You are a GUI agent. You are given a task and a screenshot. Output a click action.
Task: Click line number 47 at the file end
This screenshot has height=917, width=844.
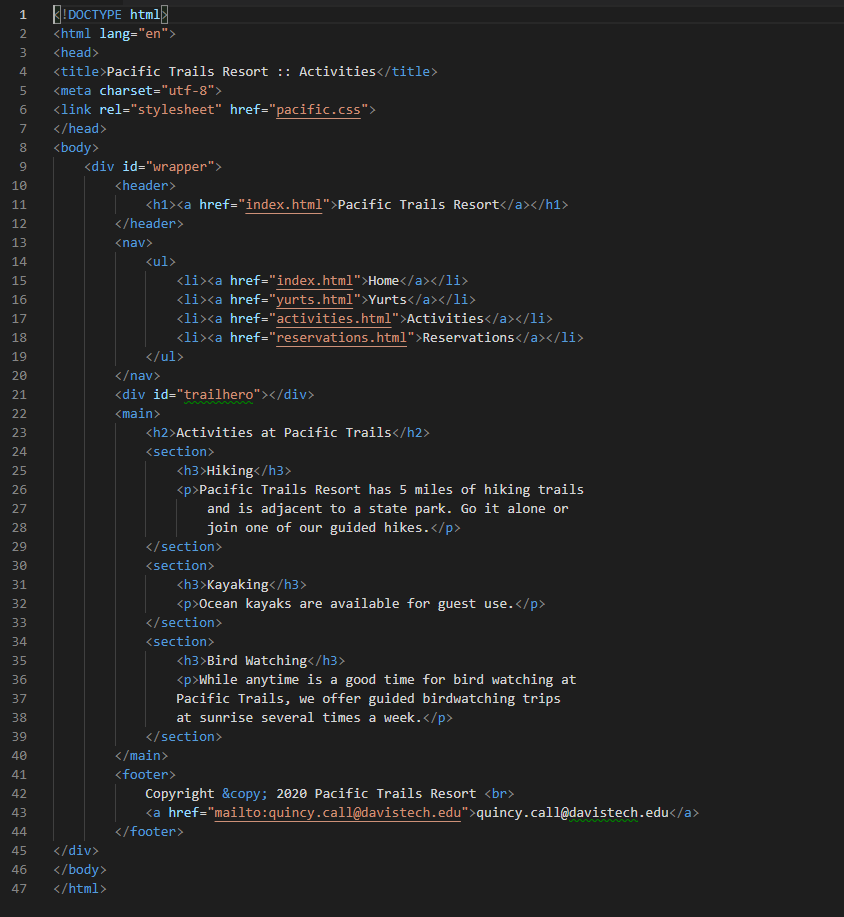tap(20, 889)
